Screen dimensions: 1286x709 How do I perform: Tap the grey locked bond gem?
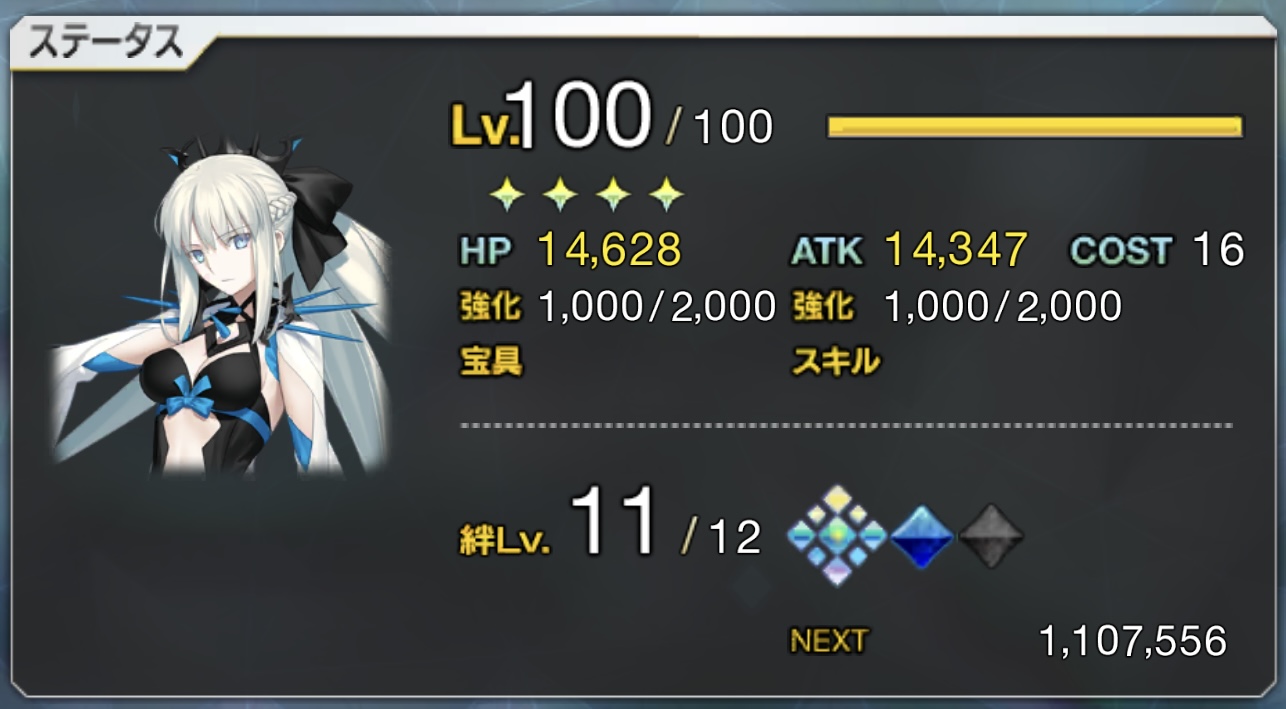tap(991, 537)
